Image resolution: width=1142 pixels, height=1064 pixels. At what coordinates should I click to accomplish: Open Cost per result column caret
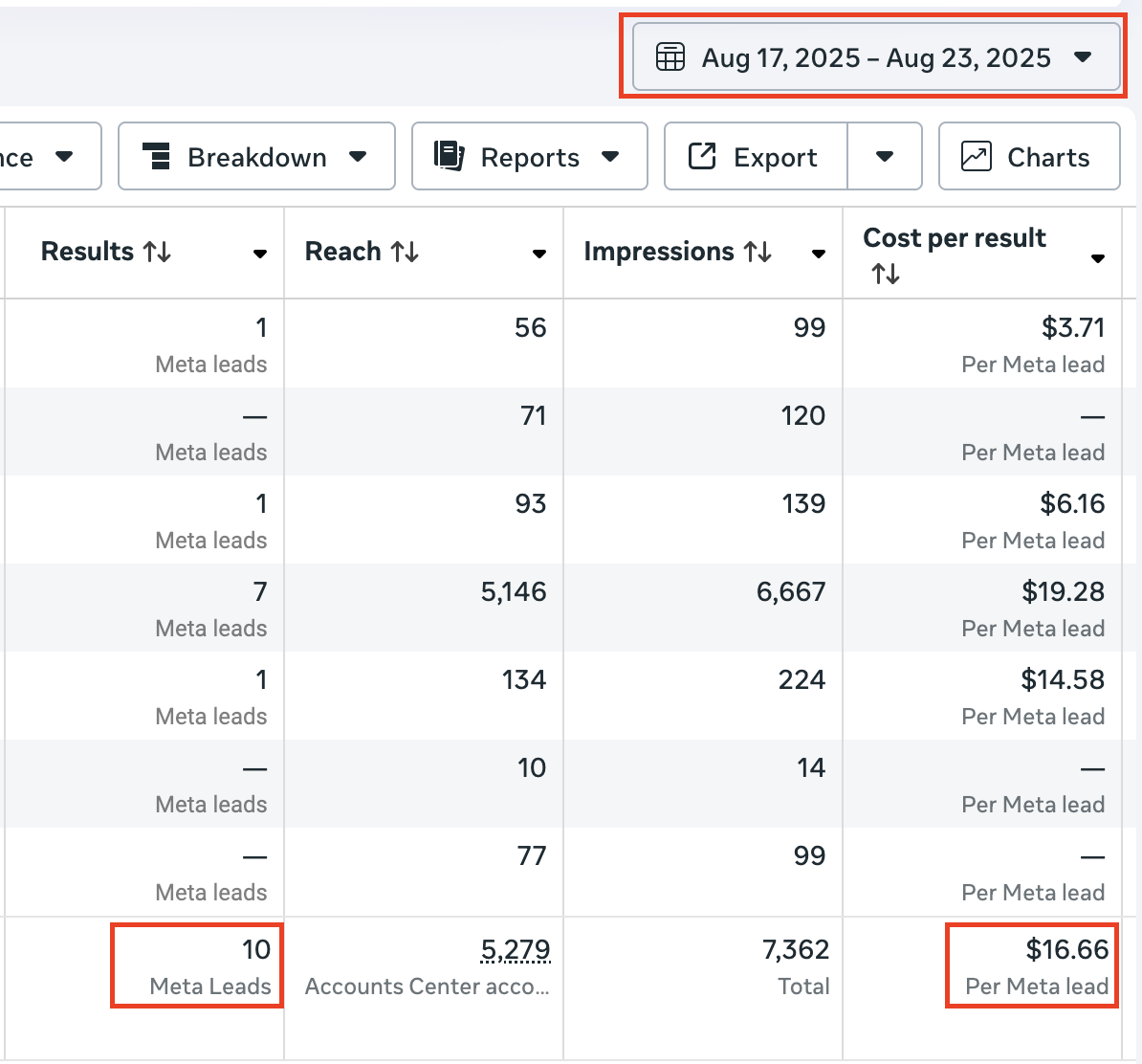click(1098, 258)
